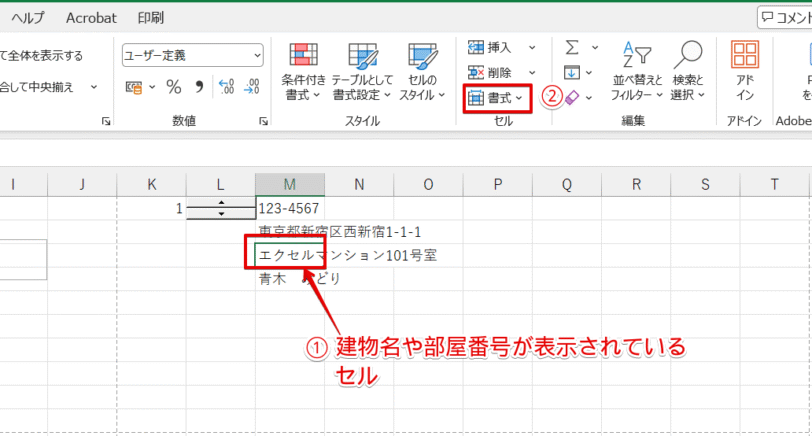Click セルを結合して中央揃え merge button

click(36, 87)
